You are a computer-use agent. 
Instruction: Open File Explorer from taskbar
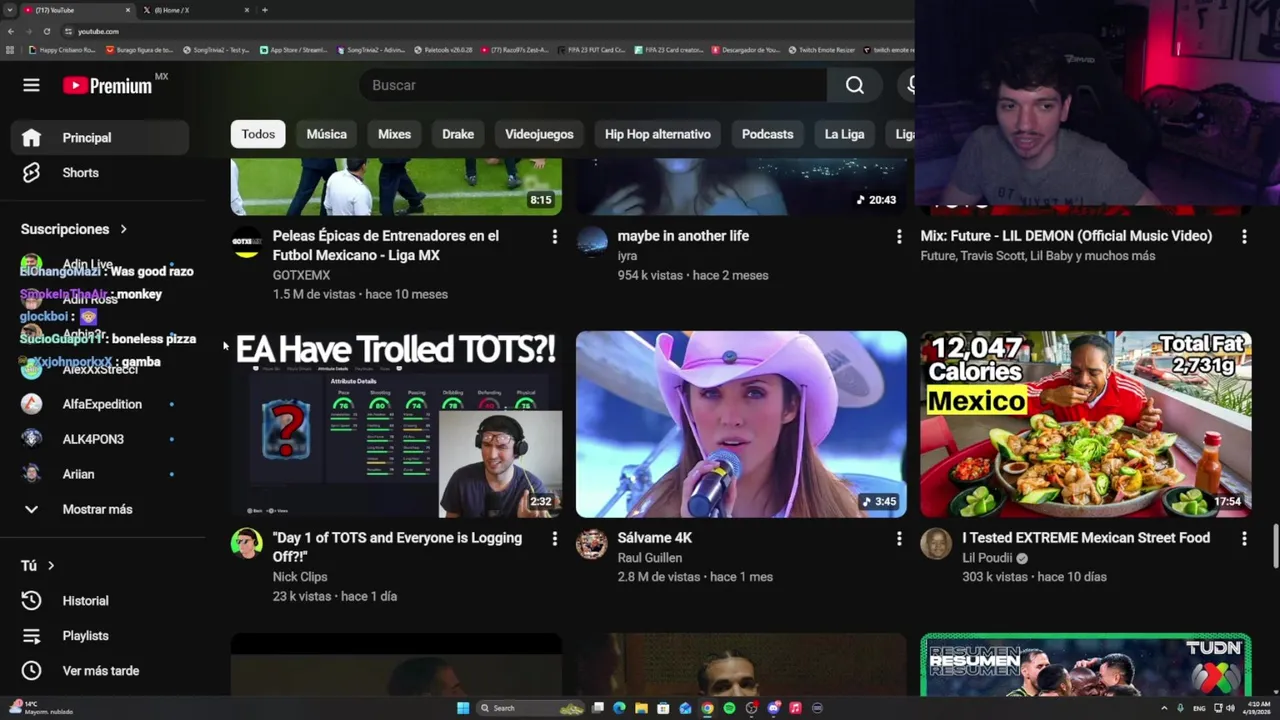pos(641,708)
